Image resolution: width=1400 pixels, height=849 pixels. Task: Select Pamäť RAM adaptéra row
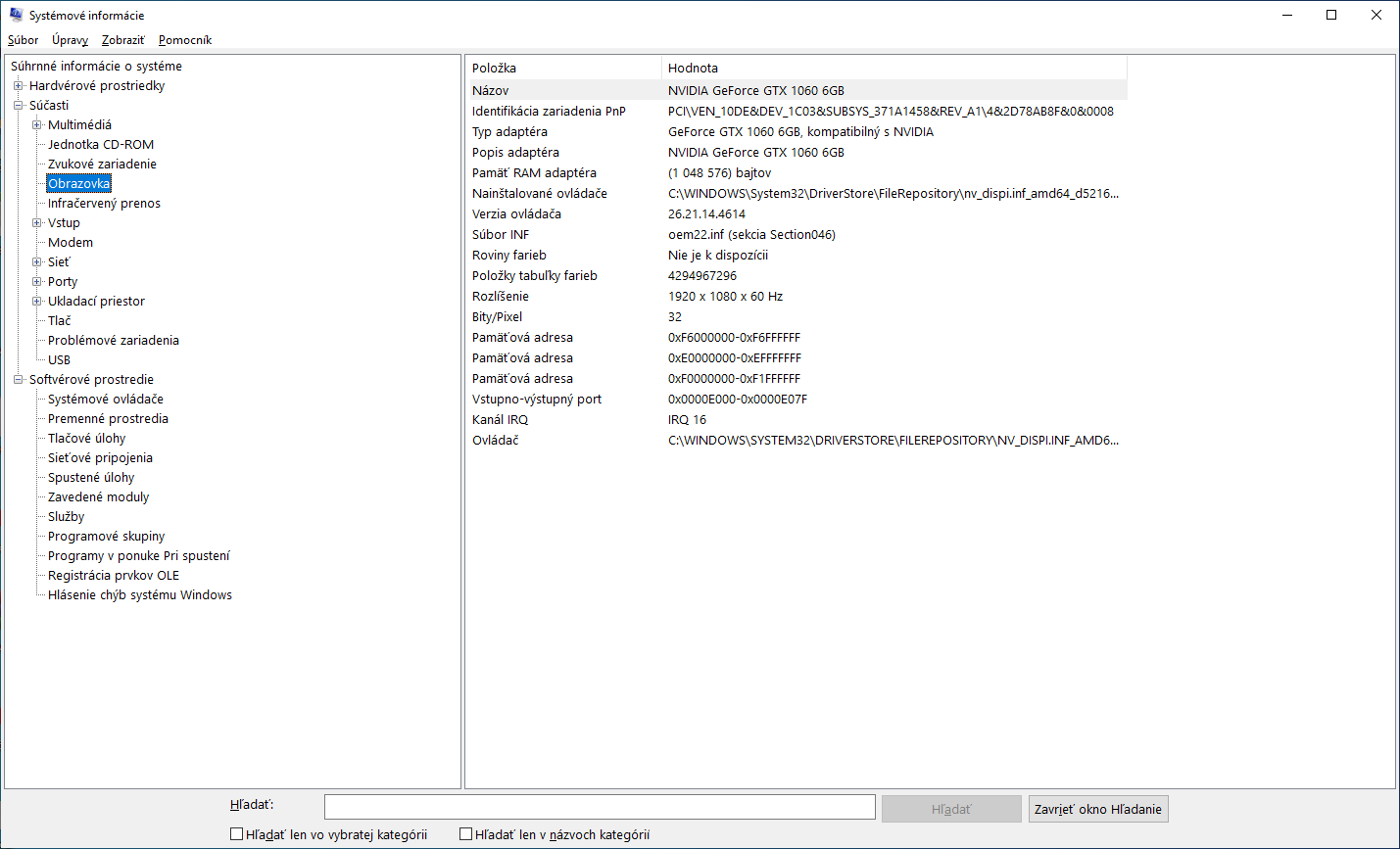pyautogui.click(x=797, y=172)
